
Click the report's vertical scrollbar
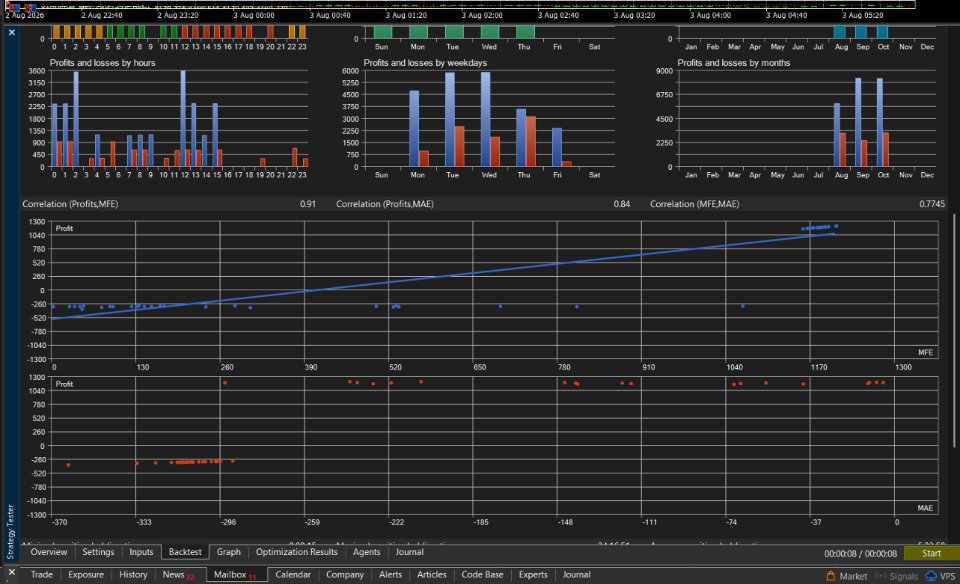(x=954, y=331)
